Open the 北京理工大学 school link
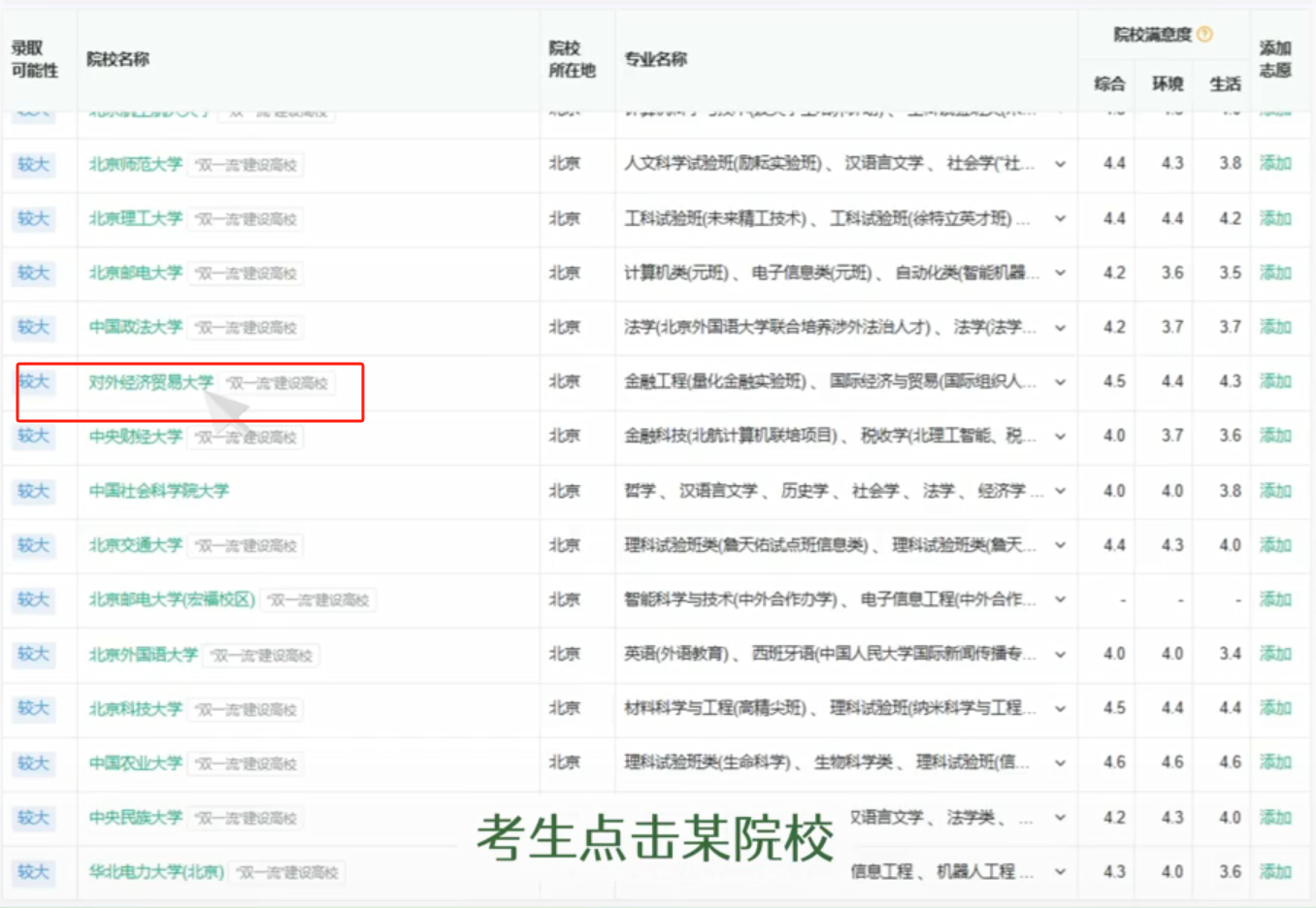Viewport: 1316px width, 908px height. click(136, 218)
